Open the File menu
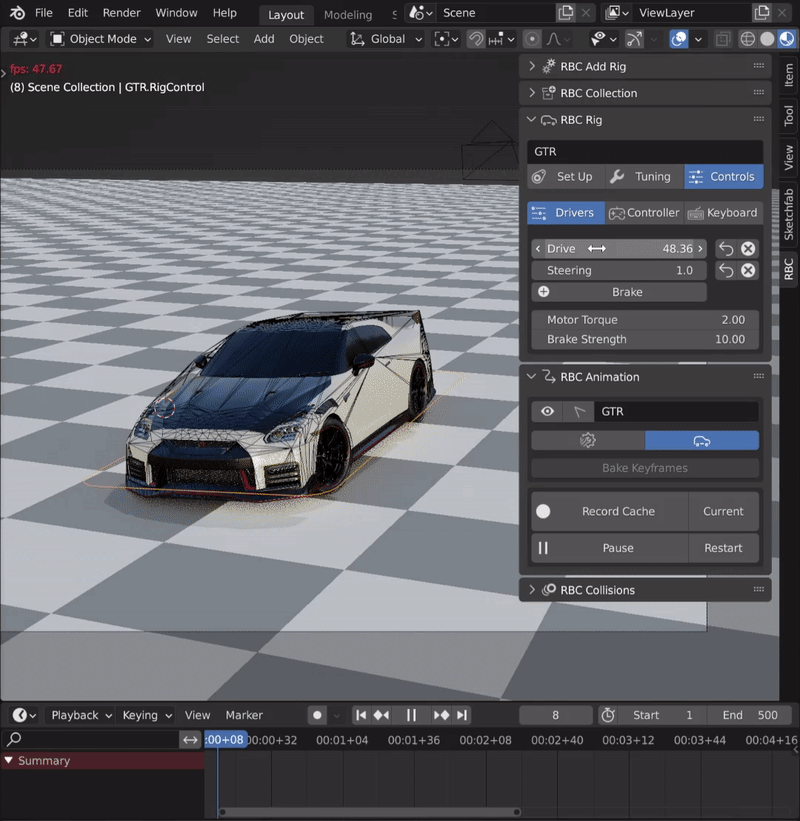Screen dimensions: 800x821 pyautogui.click(x=43, y=13)
